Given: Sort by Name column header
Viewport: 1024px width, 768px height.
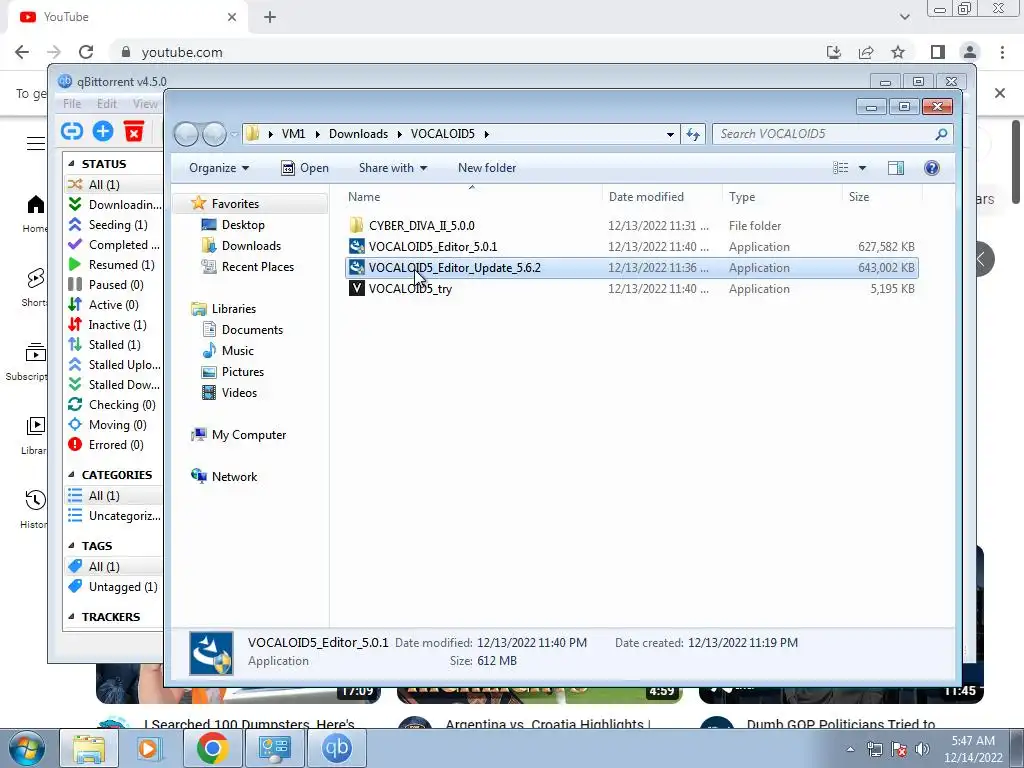Looking at the screenshot, I should [x=364, y=197].
